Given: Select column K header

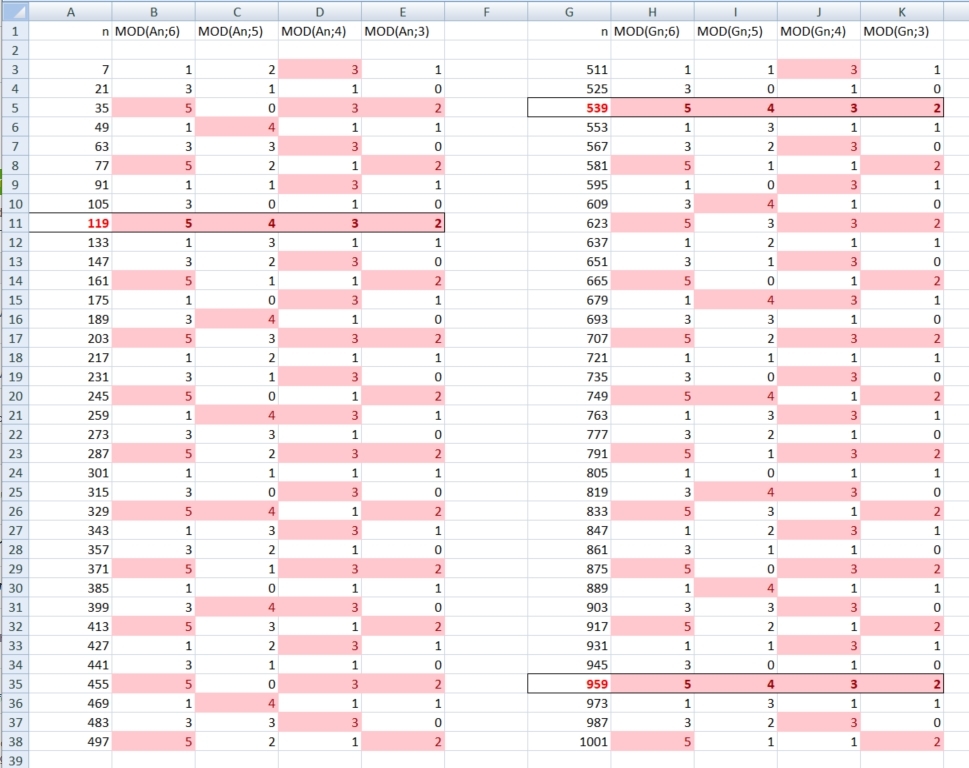Looking at the screenshot, I should tap(902, 12).
